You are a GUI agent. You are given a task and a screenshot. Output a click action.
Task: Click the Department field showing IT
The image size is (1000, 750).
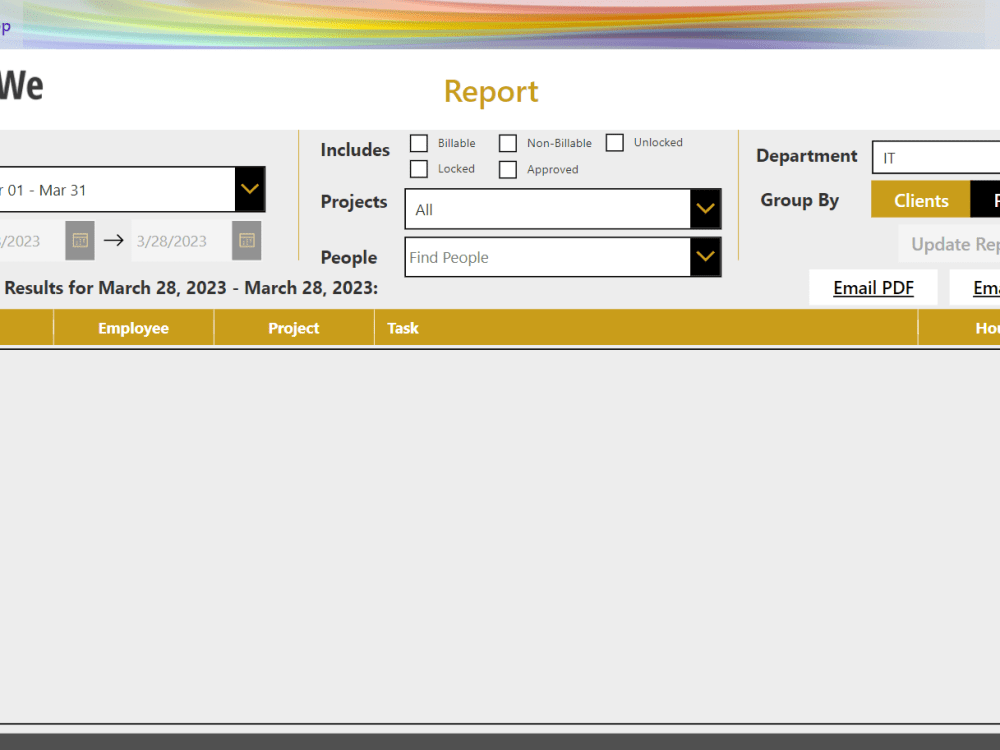pos(936,158)
